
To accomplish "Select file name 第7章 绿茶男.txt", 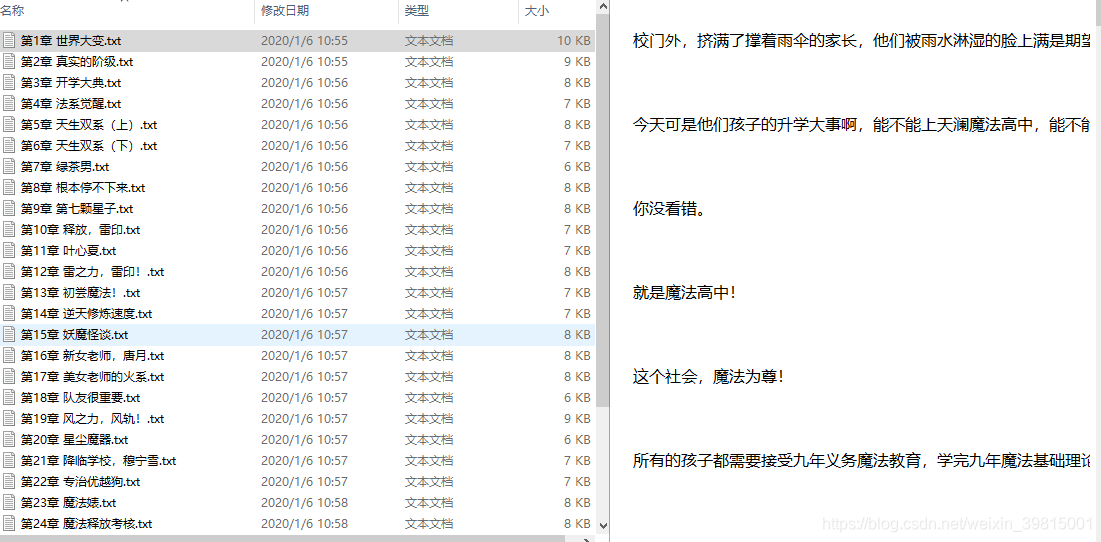I will pyautogui.click(x=65, y=168).
